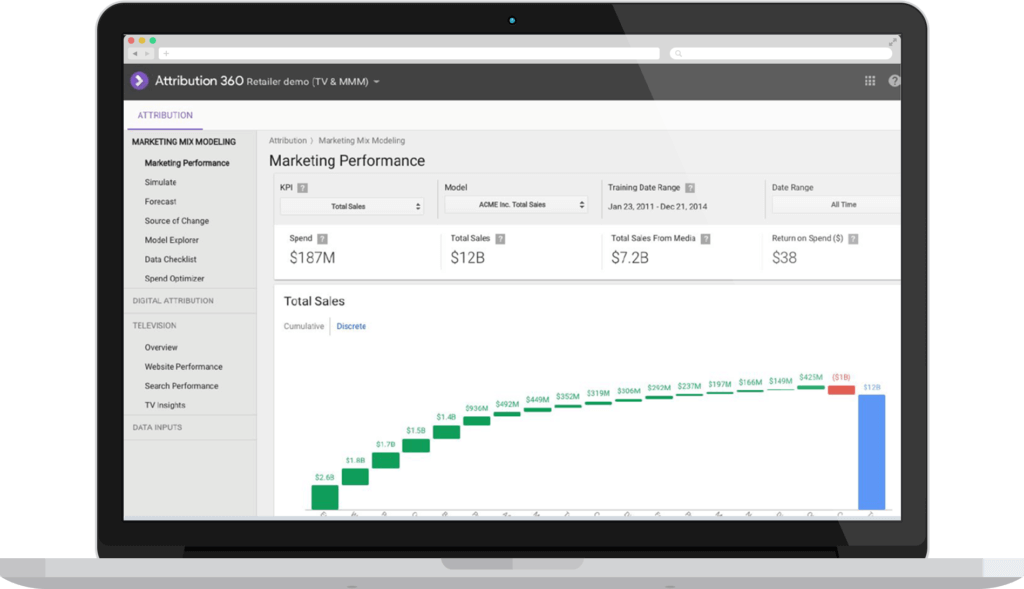This screenshot has height=589, width=1024.
Task: Click help icon beside Total Sales From Media
Action: pyautogui.click(x=706, y=239)
